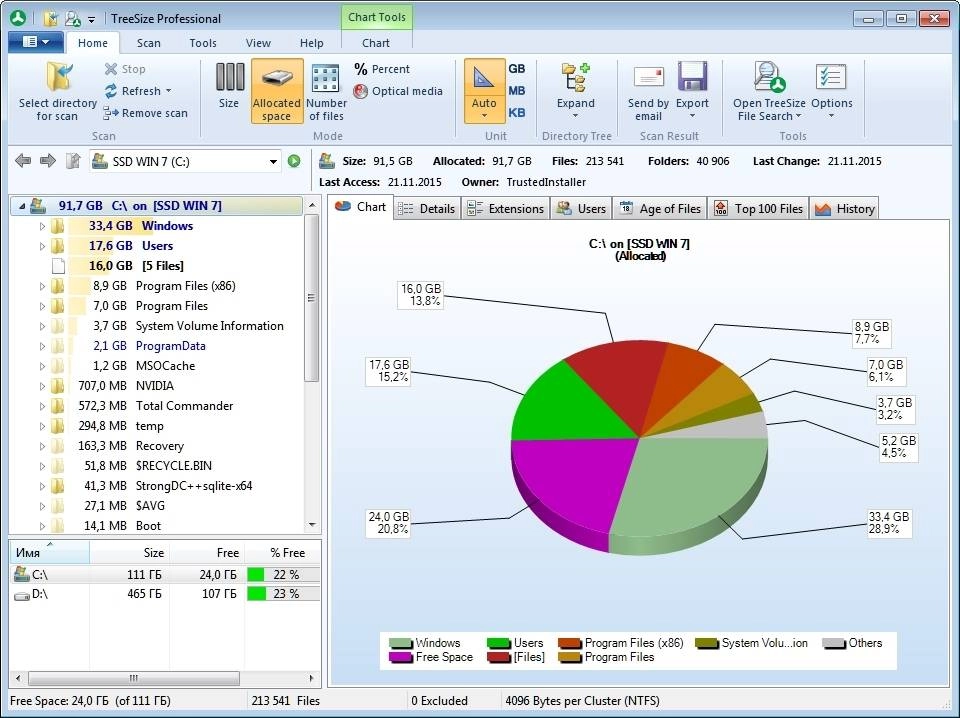
Task: Sort drives by the Size column header
Action: 130,553
